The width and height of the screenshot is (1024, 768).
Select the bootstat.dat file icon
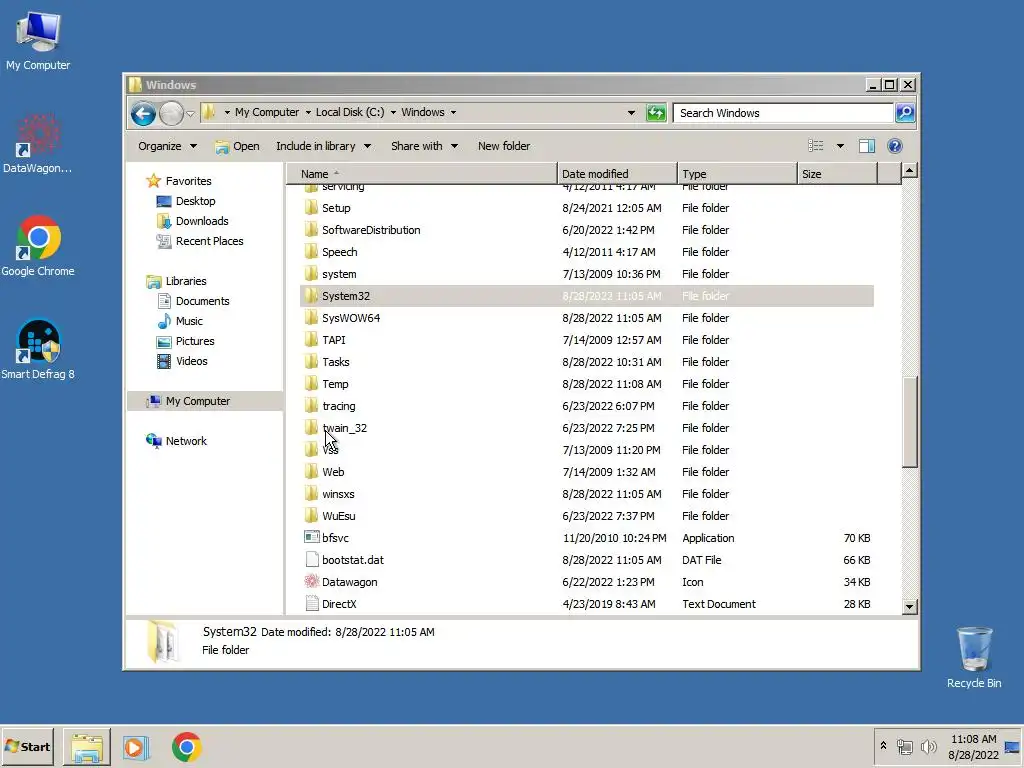coord(312,560)
